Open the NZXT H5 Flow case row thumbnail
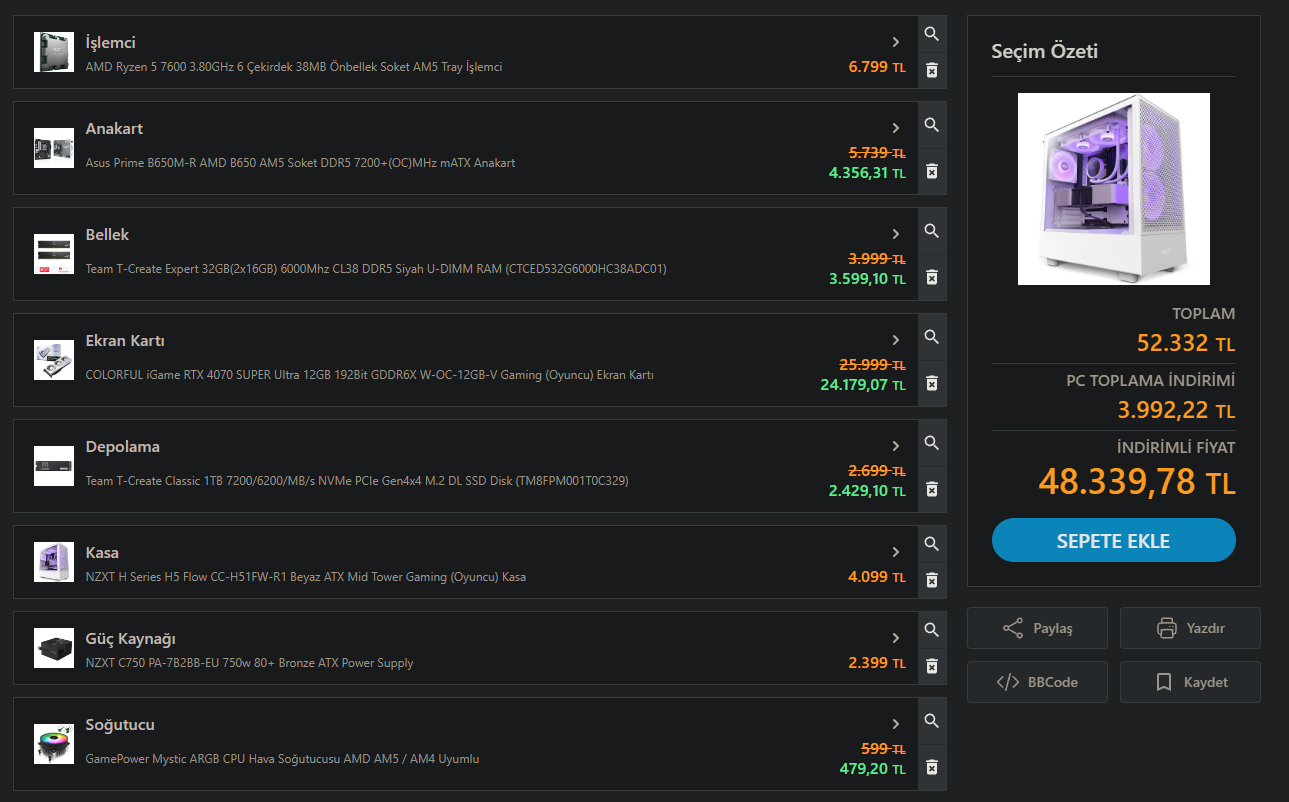Image resolution: width=1289 pixels, height=802 pixels. tap(54, 562)
